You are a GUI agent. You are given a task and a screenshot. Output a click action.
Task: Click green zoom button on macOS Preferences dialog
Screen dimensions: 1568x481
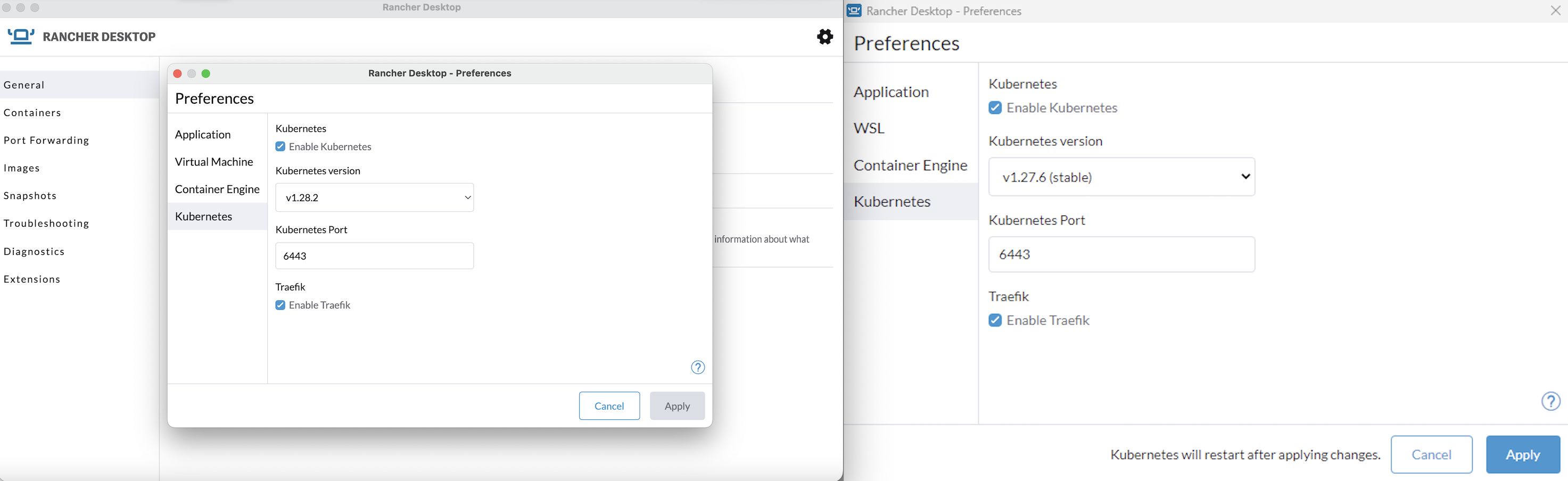point(206,73)
